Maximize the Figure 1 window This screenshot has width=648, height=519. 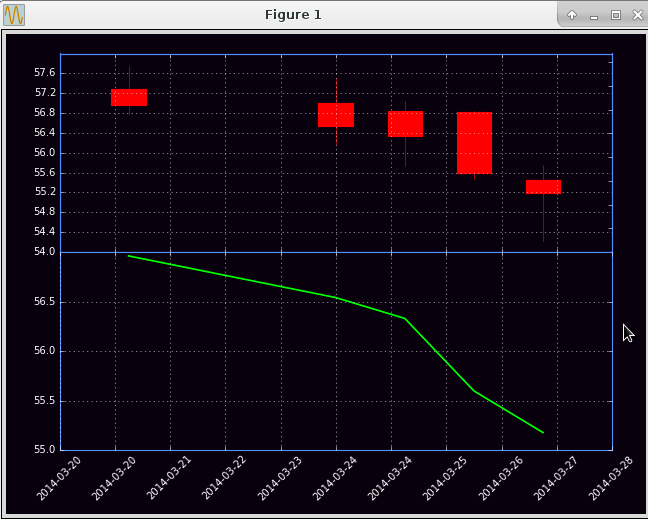616,15
